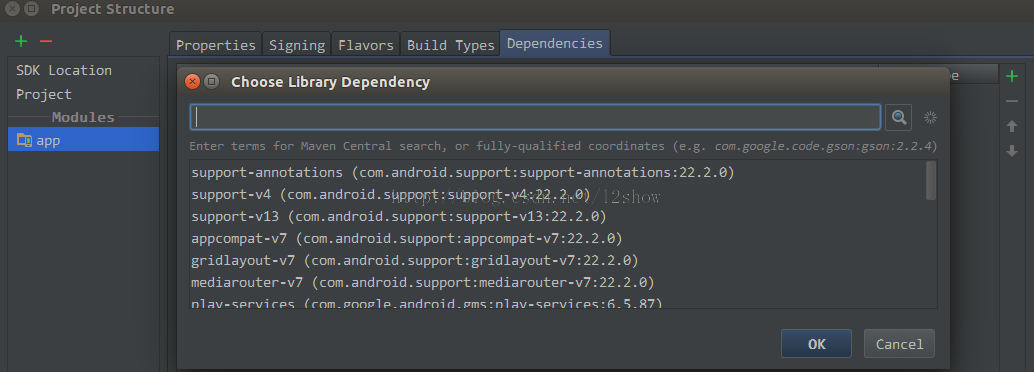Move the dependency up with the arrow icon
Viewport: 1034px width, 372px height.
(x=1012, y=125)
